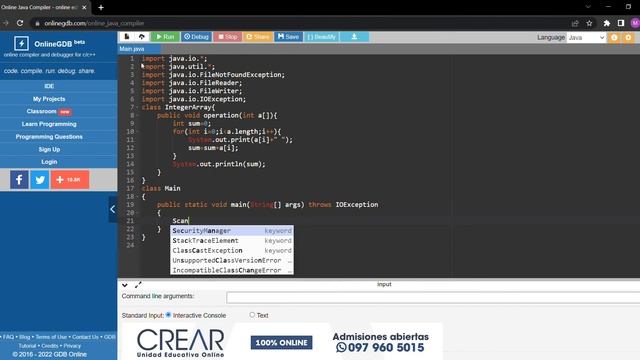Open Programming Questions in the sidebar
The image size is (640, 360).
pos(49,137)
